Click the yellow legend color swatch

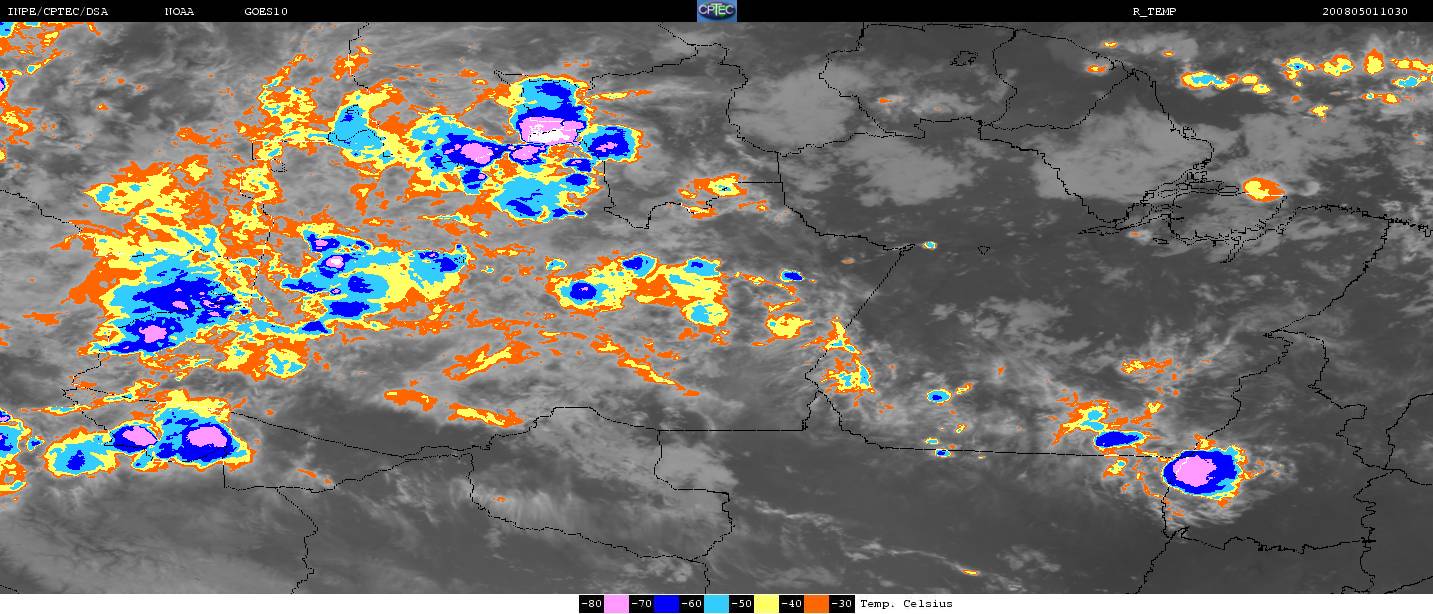pyautogui.click(x=766, y=604)
